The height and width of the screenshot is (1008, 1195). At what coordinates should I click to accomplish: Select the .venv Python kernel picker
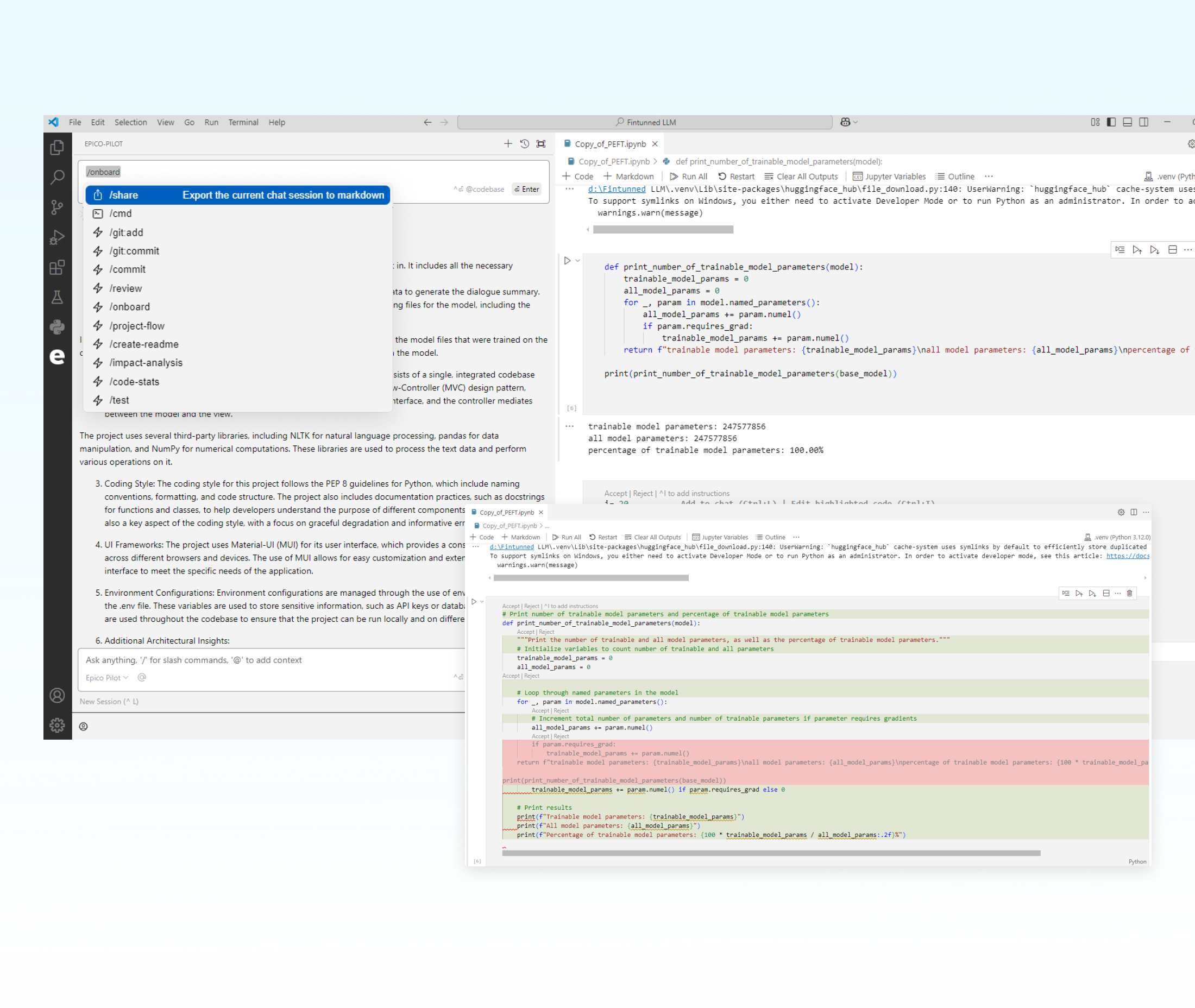tap(1168, 177)
